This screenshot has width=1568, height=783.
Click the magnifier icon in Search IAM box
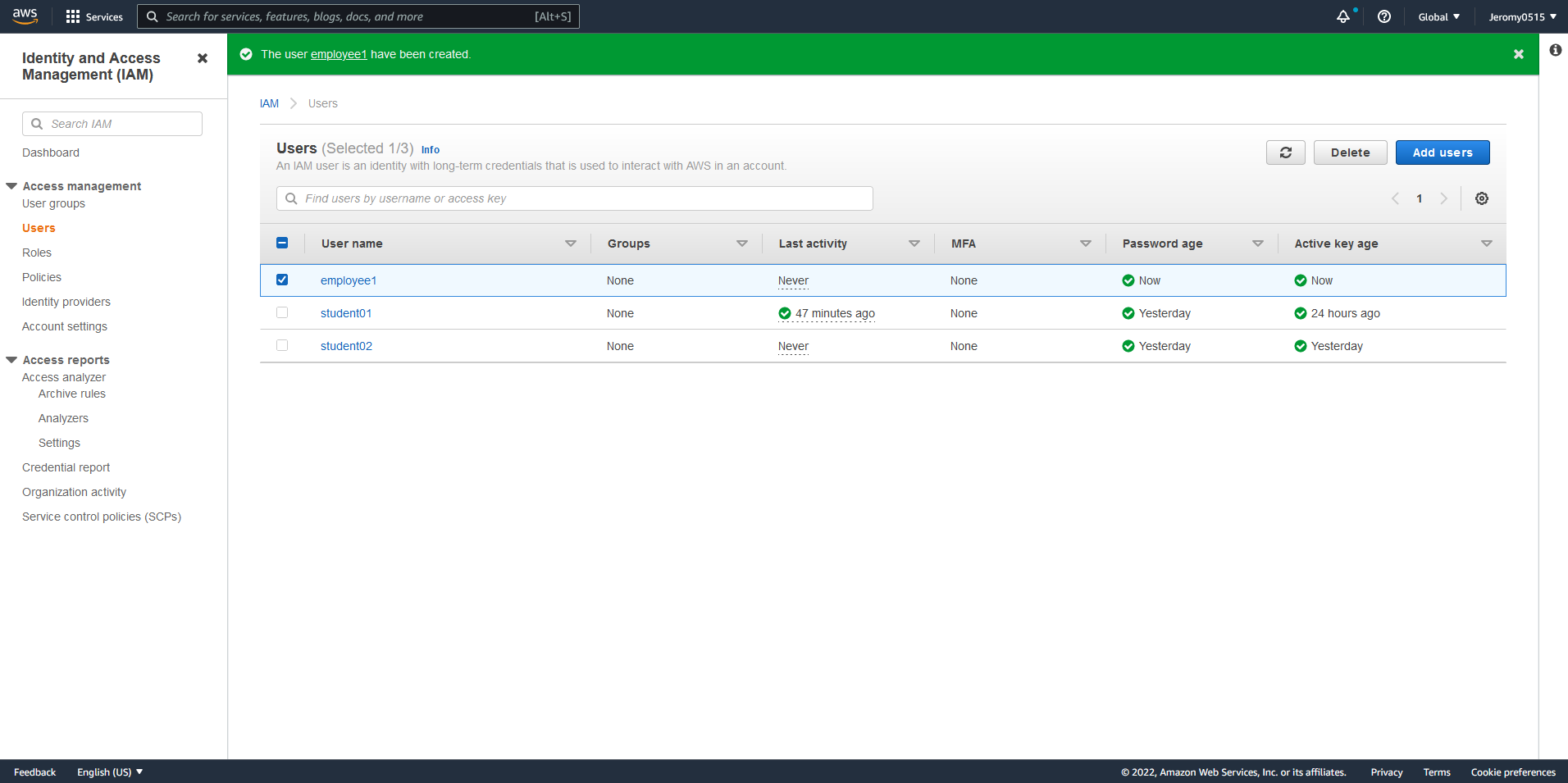(x=37, y=124)
